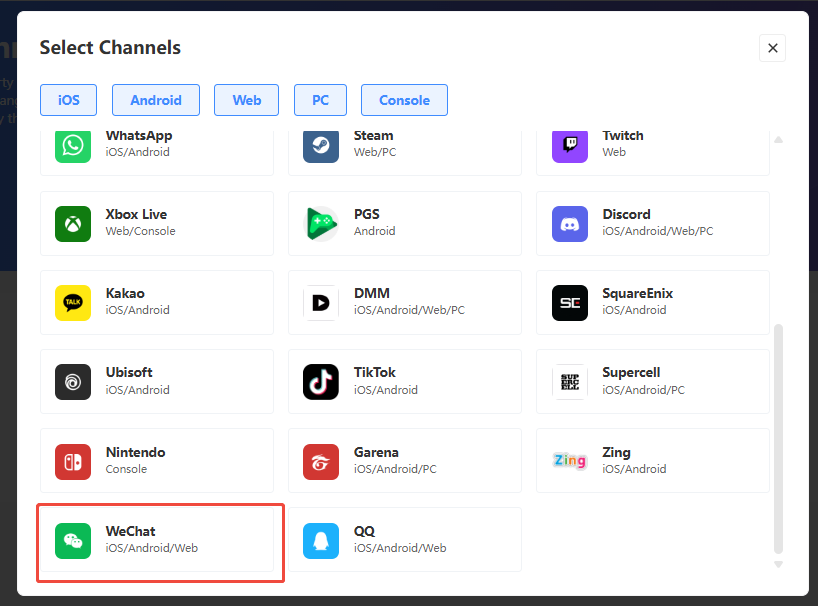Pick the WeChat green icon
The width and height of the screenshot is (818, 606).
coord(73,540)
